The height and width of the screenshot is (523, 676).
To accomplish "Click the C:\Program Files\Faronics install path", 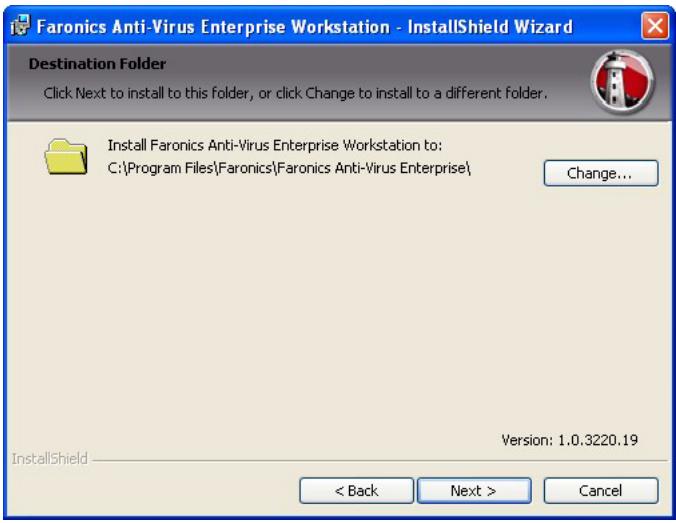I will (x=289, y=167).
